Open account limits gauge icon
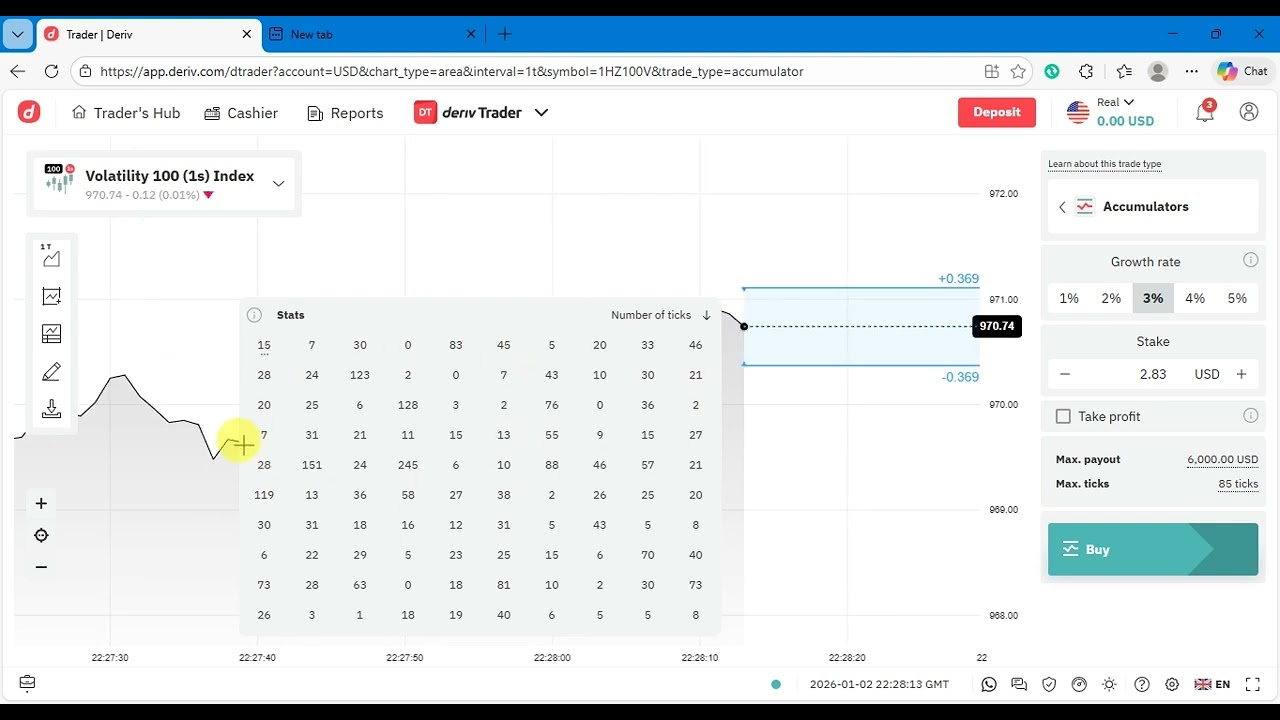 coord(1079,684)
